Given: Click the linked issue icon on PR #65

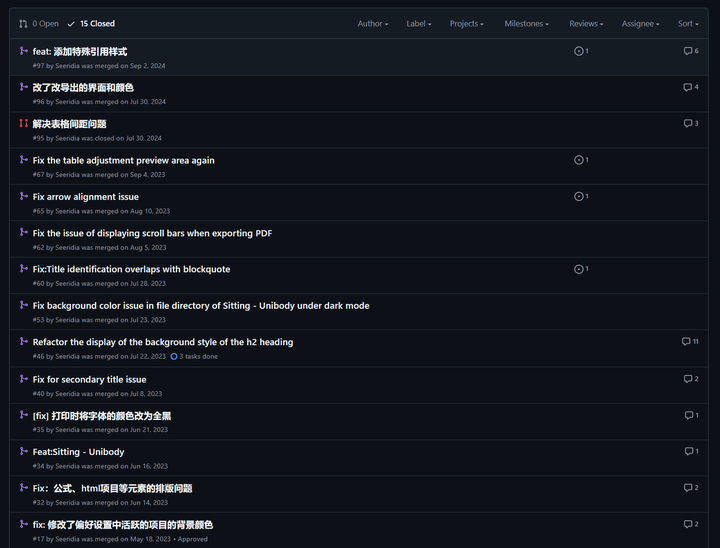Looking at the screenshot, I should tap(581, 196).
